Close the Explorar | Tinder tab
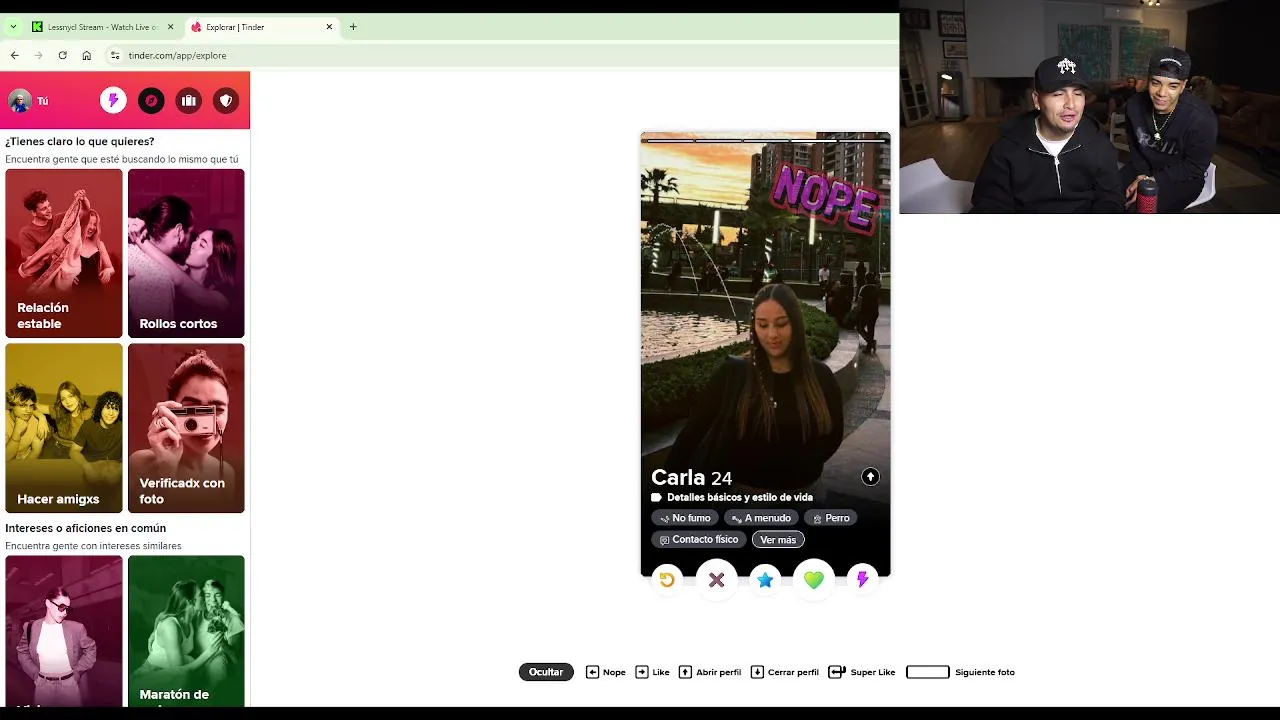The width and height of the screenshot is (1280, 720). point(329,27)
